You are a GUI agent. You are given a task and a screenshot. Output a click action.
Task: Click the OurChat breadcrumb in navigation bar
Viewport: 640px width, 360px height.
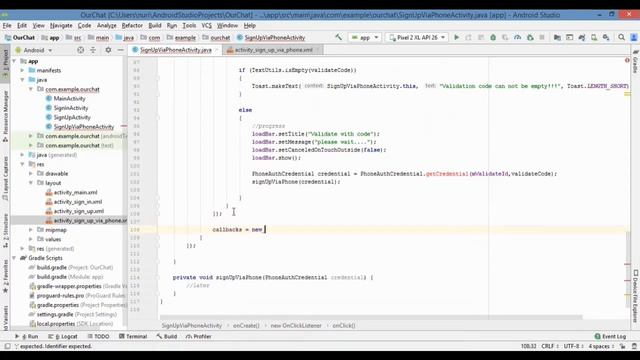pos(20,37)
